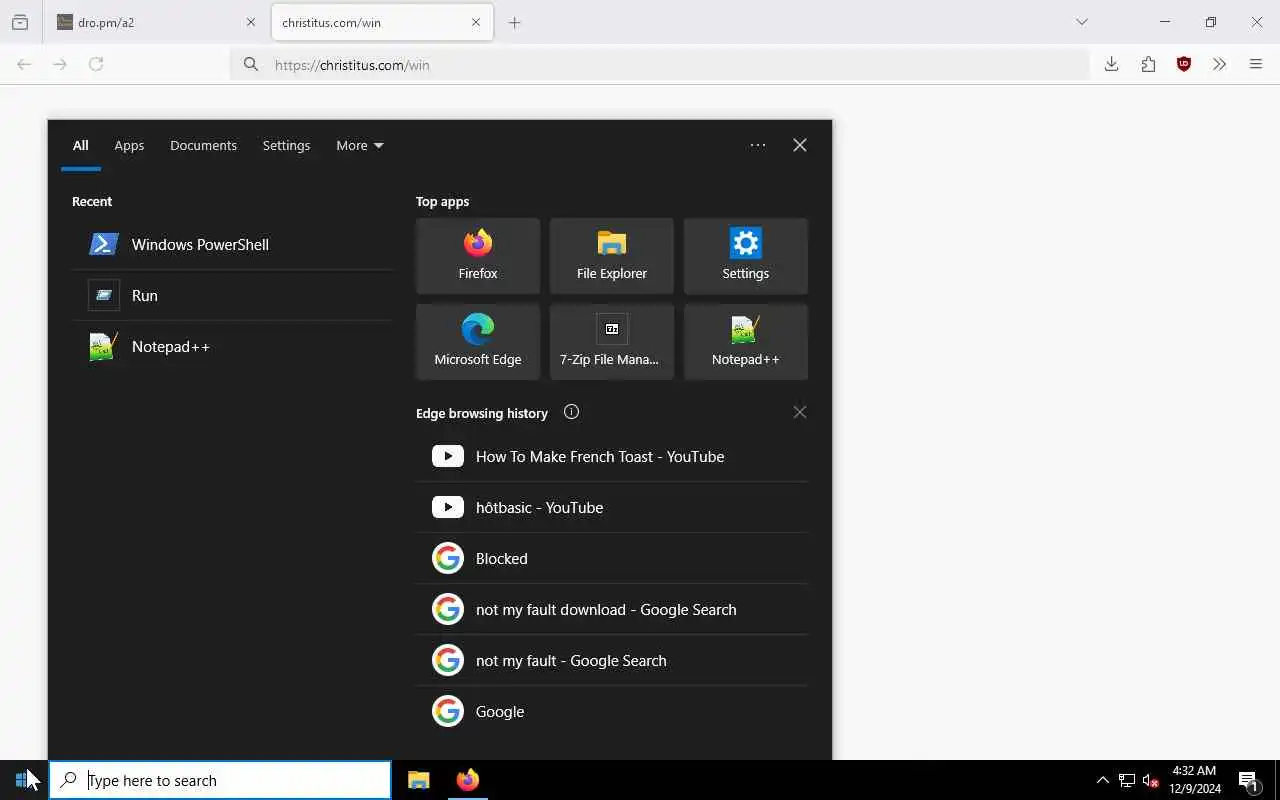The width and height of the screenshot is (1280, 800).
Task: Select All search filter tab
Action: [x=81, y=145]
